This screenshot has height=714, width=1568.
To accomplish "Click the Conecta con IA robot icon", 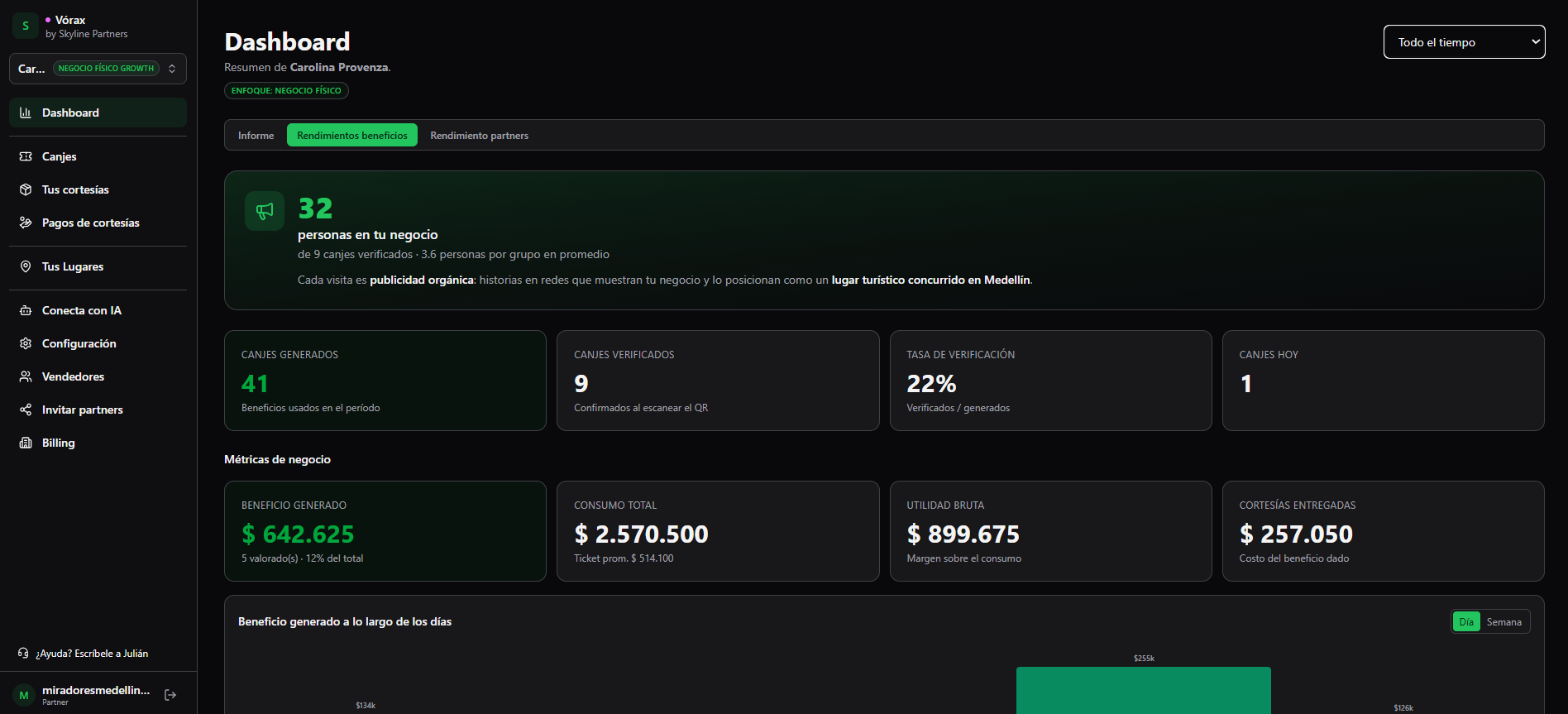I will [26, 310].
